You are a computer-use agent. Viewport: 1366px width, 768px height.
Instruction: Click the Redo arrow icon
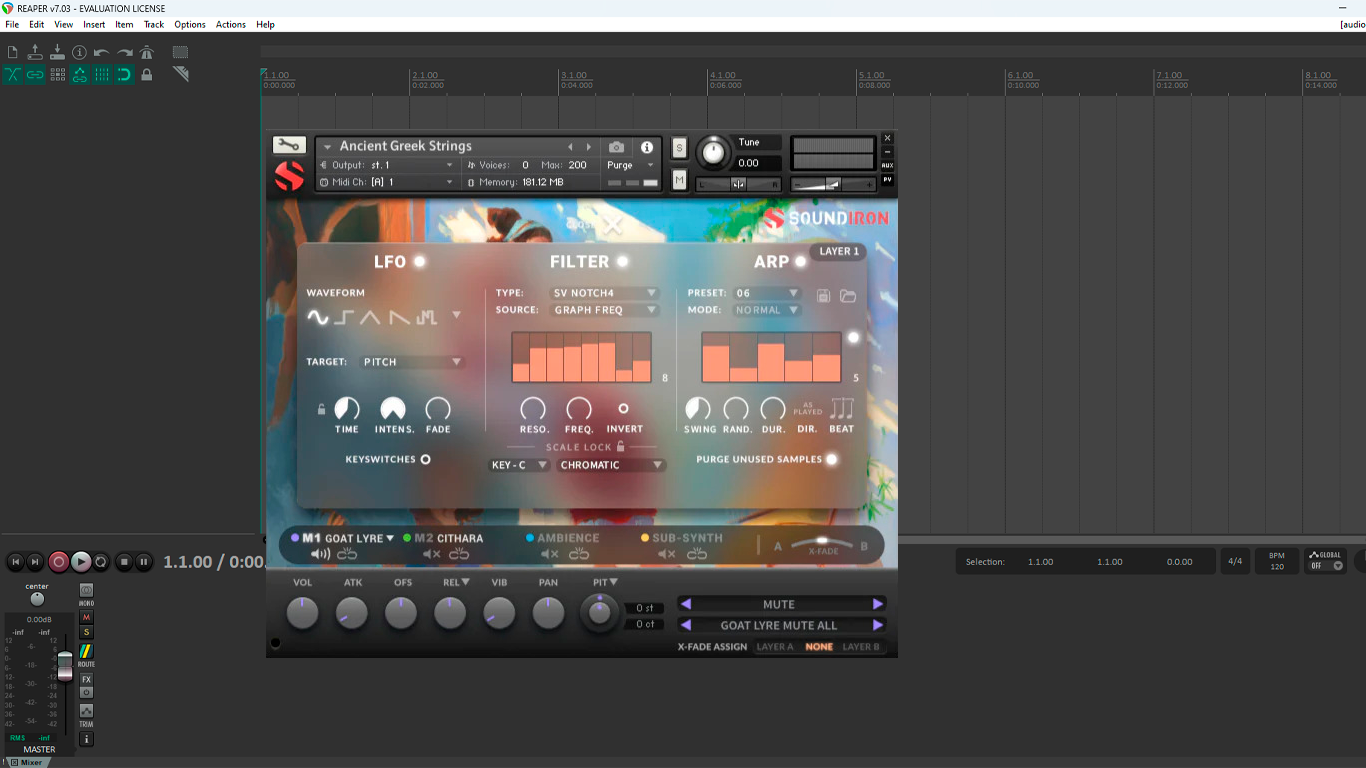pyautogui.click(x=124, y=52)
